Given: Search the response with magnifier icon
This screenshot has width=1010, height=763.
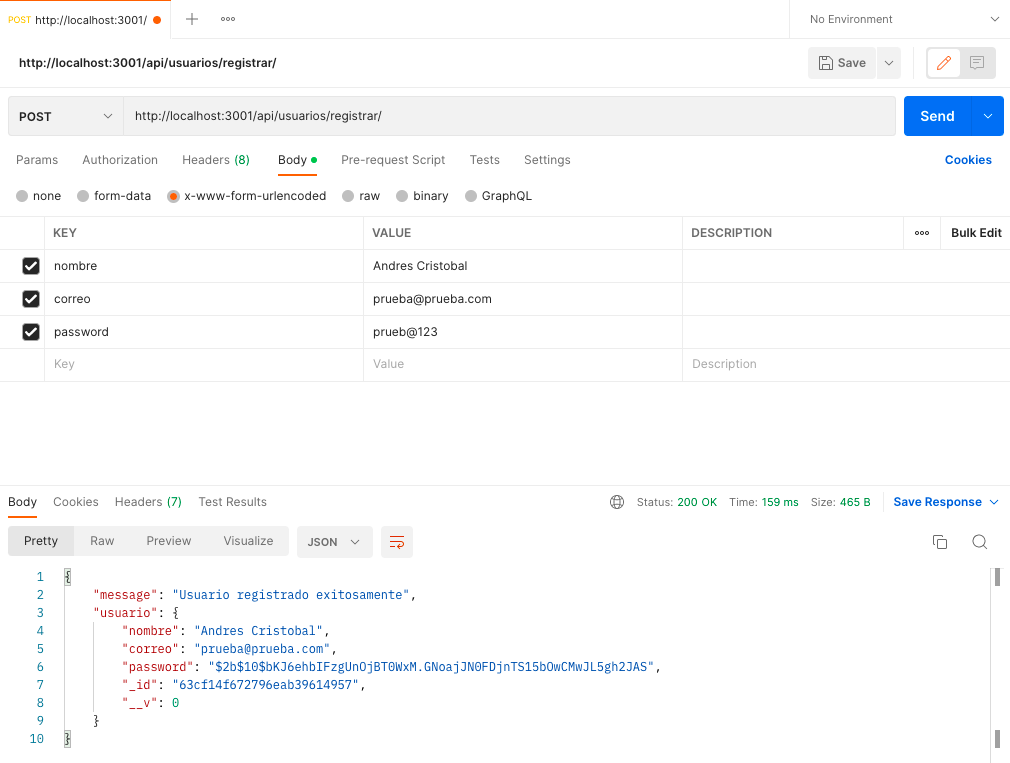Looking at the screenshot, I should tap(980, 542).
